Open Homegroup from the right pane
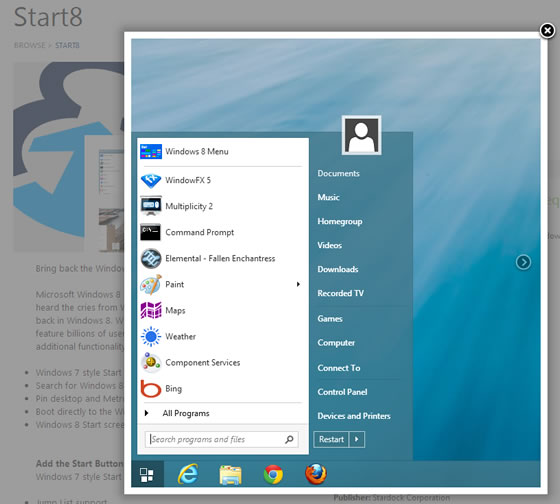The image size is (560, 504). coord(340,221)
